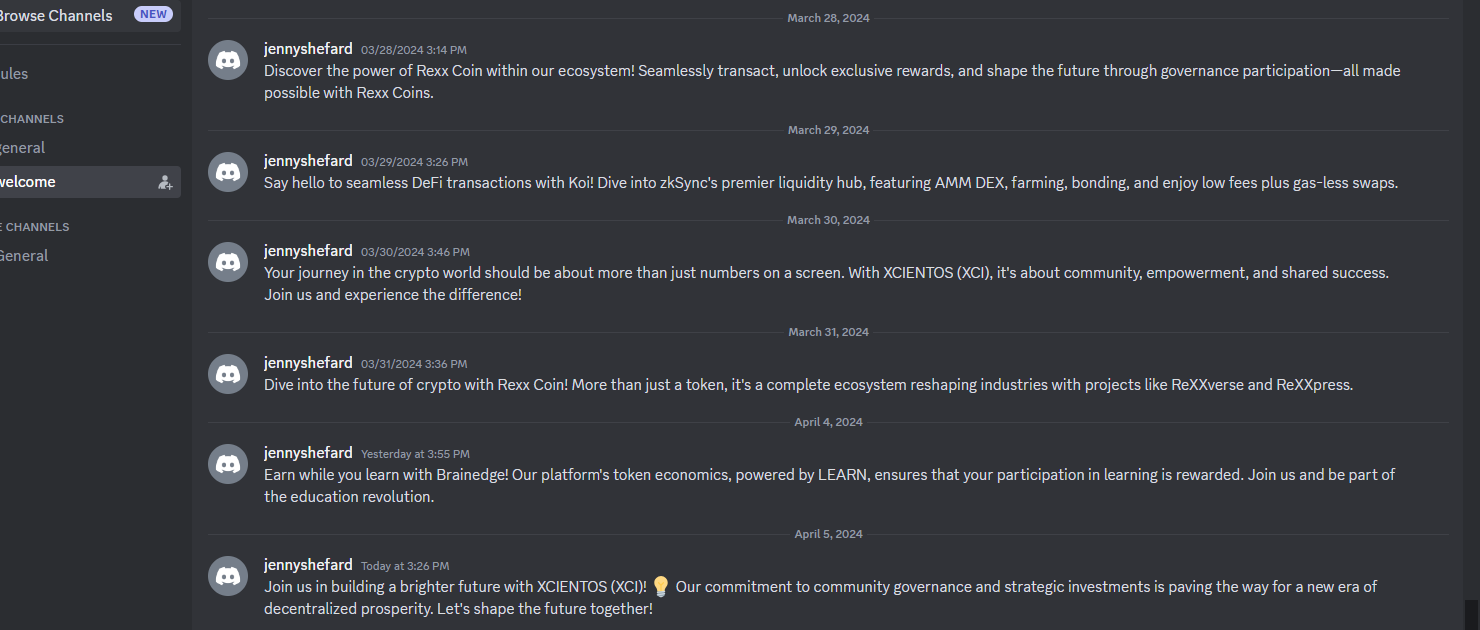Click the NEW badge beside Browse Channels
The height and width of the screenshot is (630, 1480).
point(153,15)
